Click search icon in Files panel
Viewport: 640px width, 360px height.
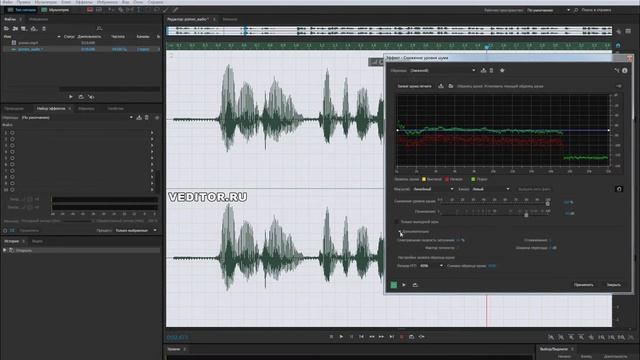[99, 29]
